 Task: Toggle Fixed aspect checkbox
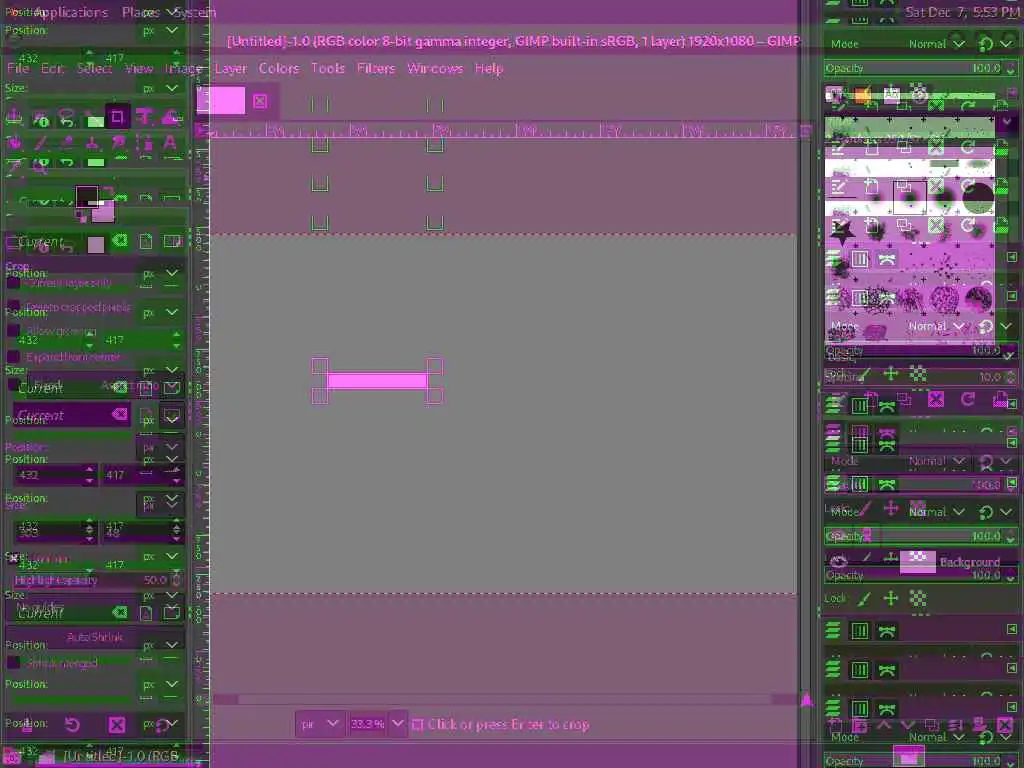click(13, 385)
